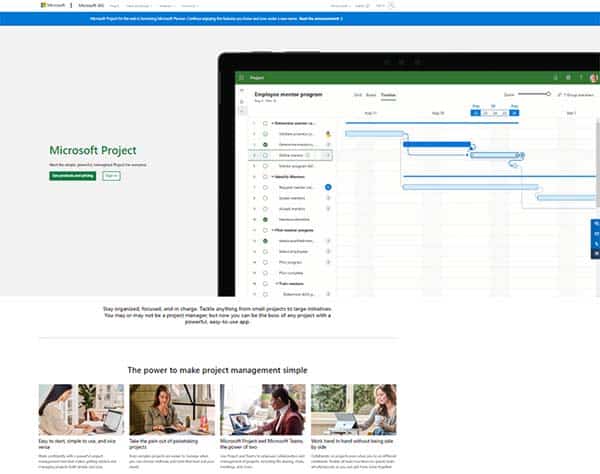Click the Microsoft logo in the header
Viewport: 600px width, 474px height.
pyautogui.click(x=53, y=5)
